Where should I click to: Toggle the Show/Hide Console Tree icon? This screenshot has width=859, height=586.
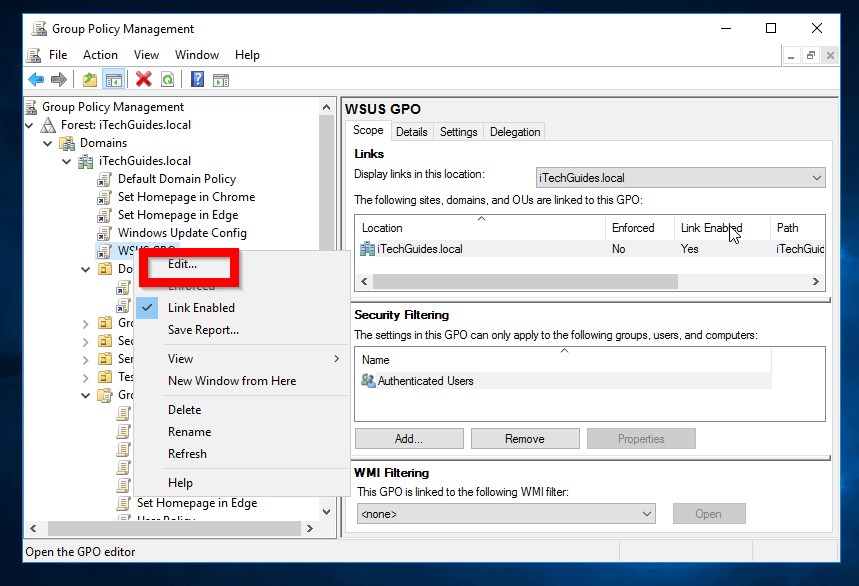[x=114, y=80]
